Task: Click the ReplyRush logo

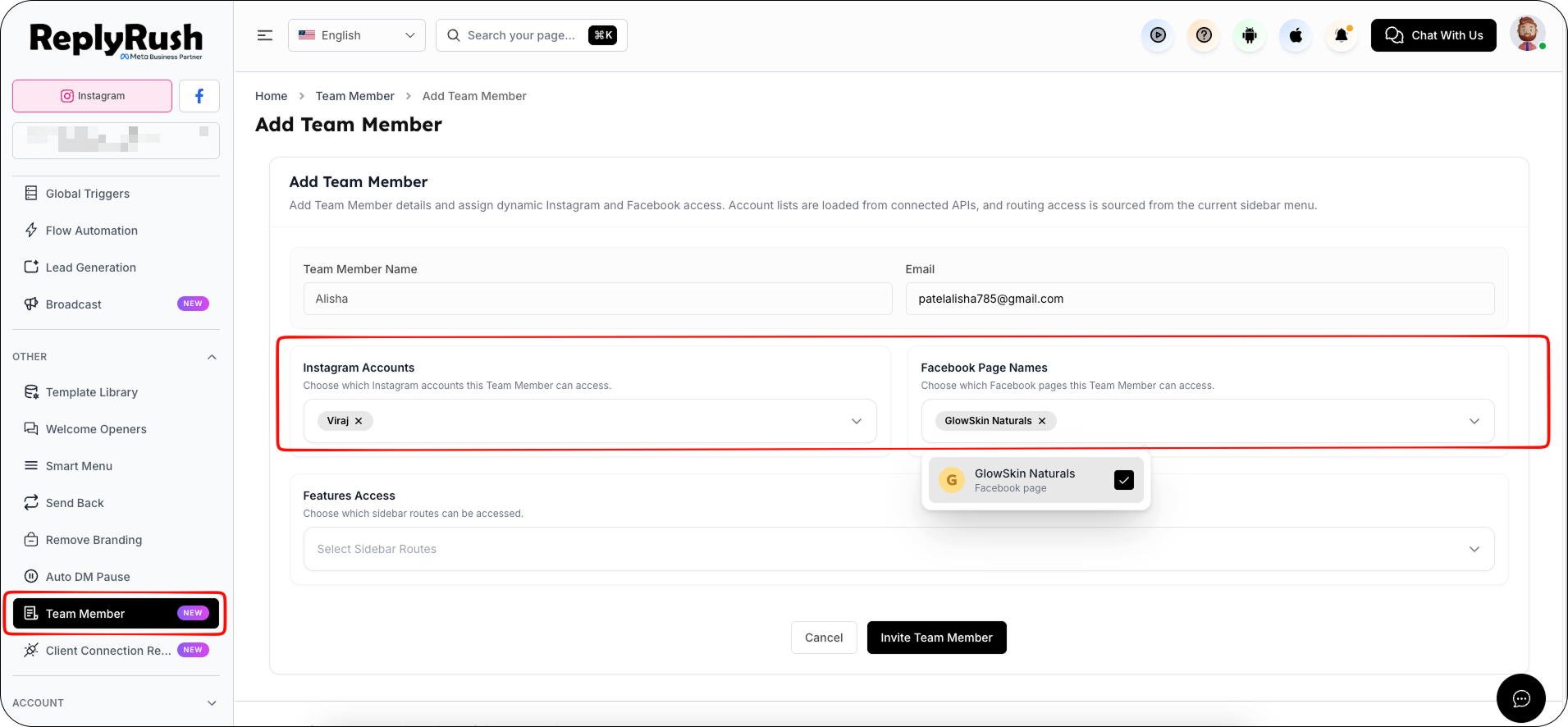Action: coord(116,39)
